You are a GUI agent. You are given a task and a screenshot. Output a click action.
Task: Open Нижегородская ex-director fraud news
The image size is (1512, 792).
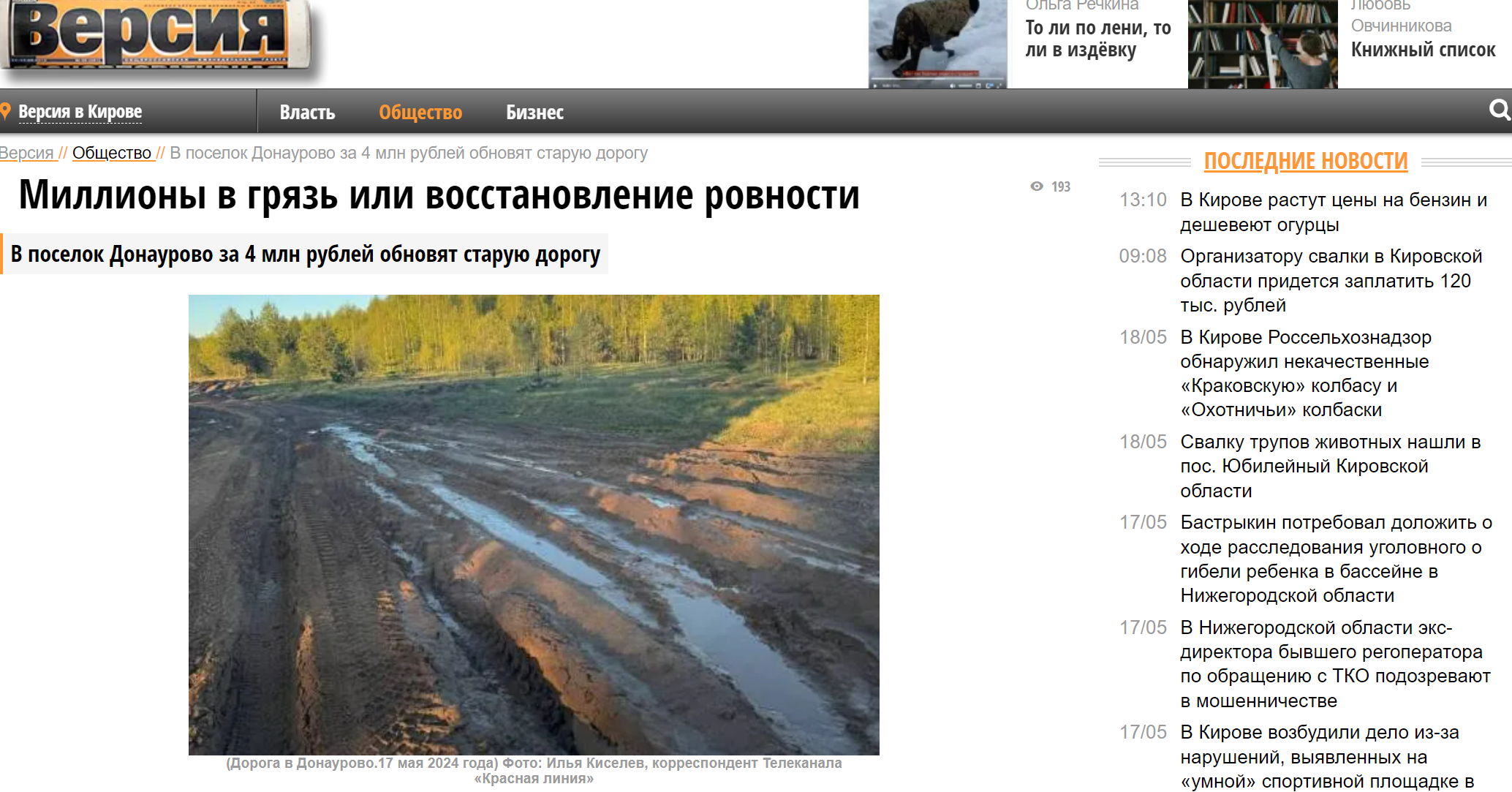pyautogui.click(x=1334, y=663)
